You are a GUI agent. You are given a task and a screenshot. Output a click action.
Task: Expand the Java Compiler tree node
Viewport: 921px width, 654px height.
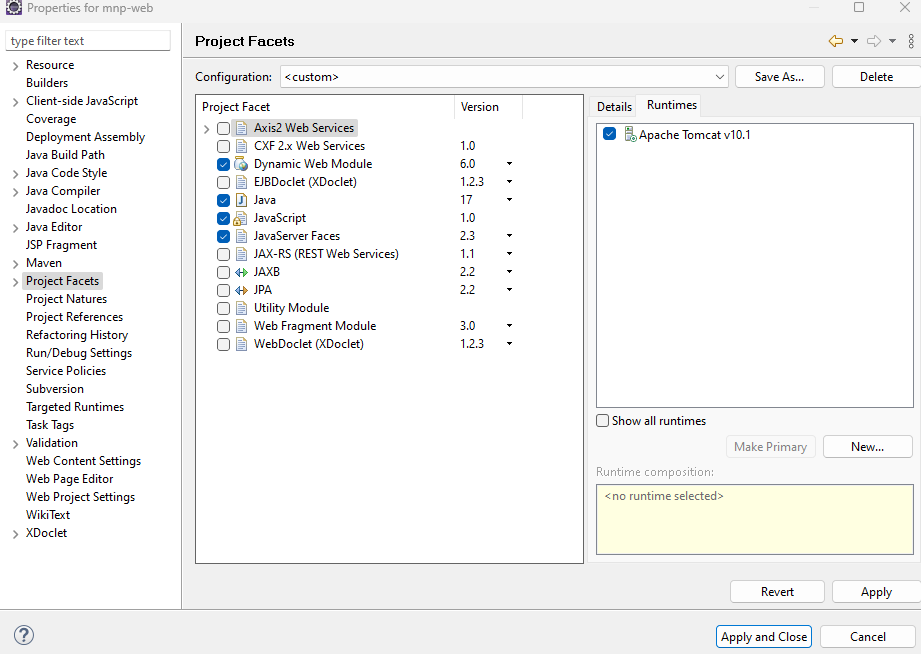pos(15,192)
